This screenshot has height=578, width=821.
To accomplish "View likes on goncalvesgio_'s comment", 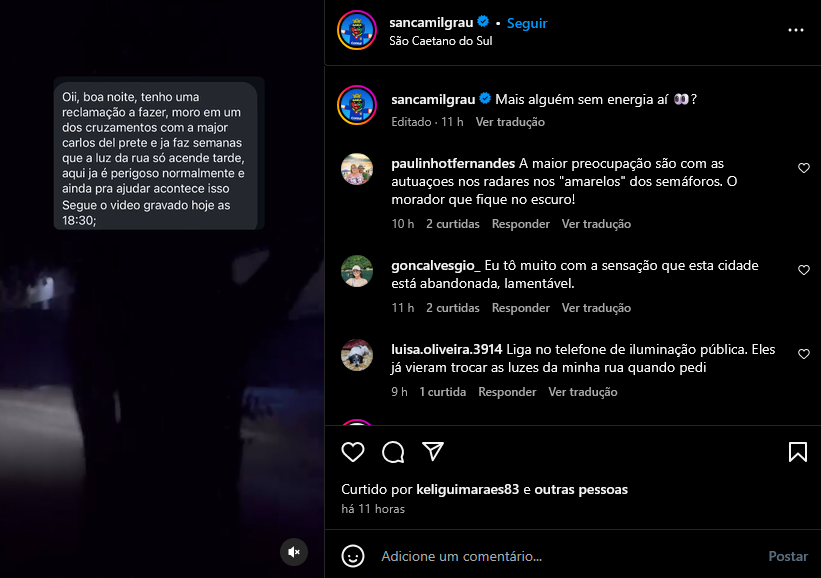I will pyautogui.click(x=452, y=308).
